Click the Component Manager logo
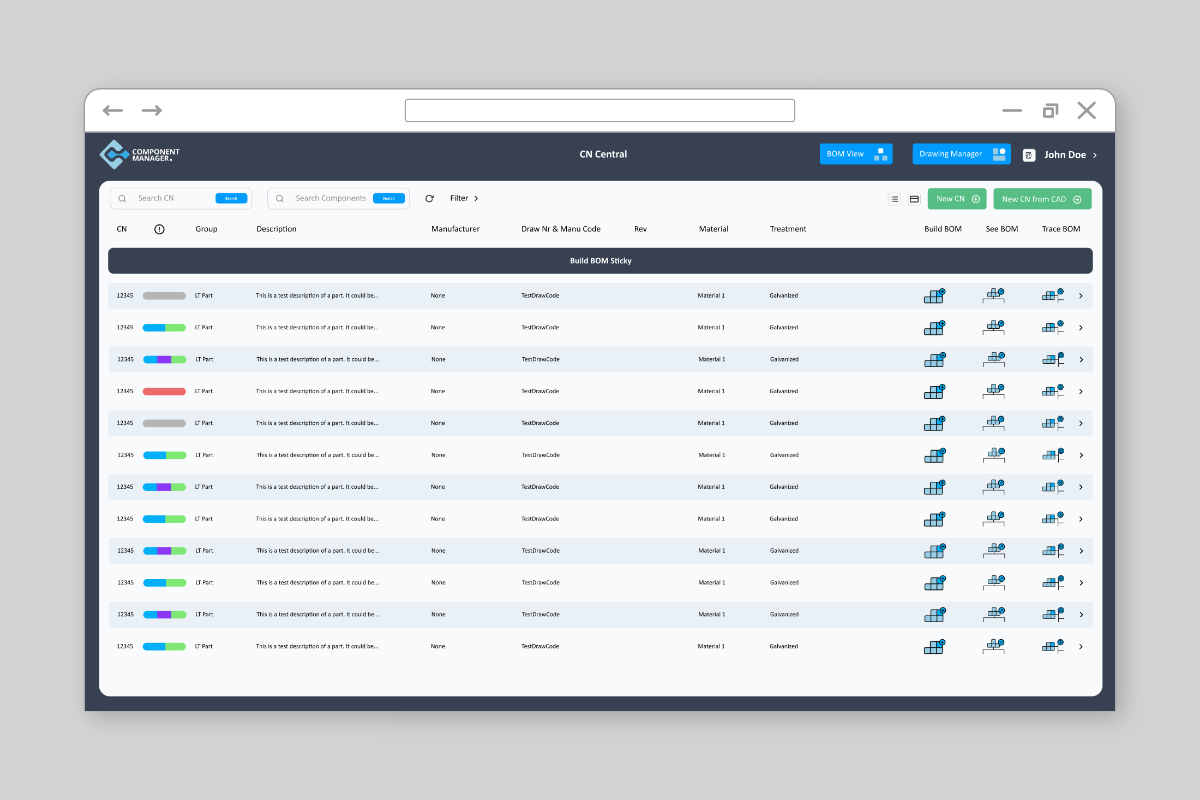 pos(140,154)
